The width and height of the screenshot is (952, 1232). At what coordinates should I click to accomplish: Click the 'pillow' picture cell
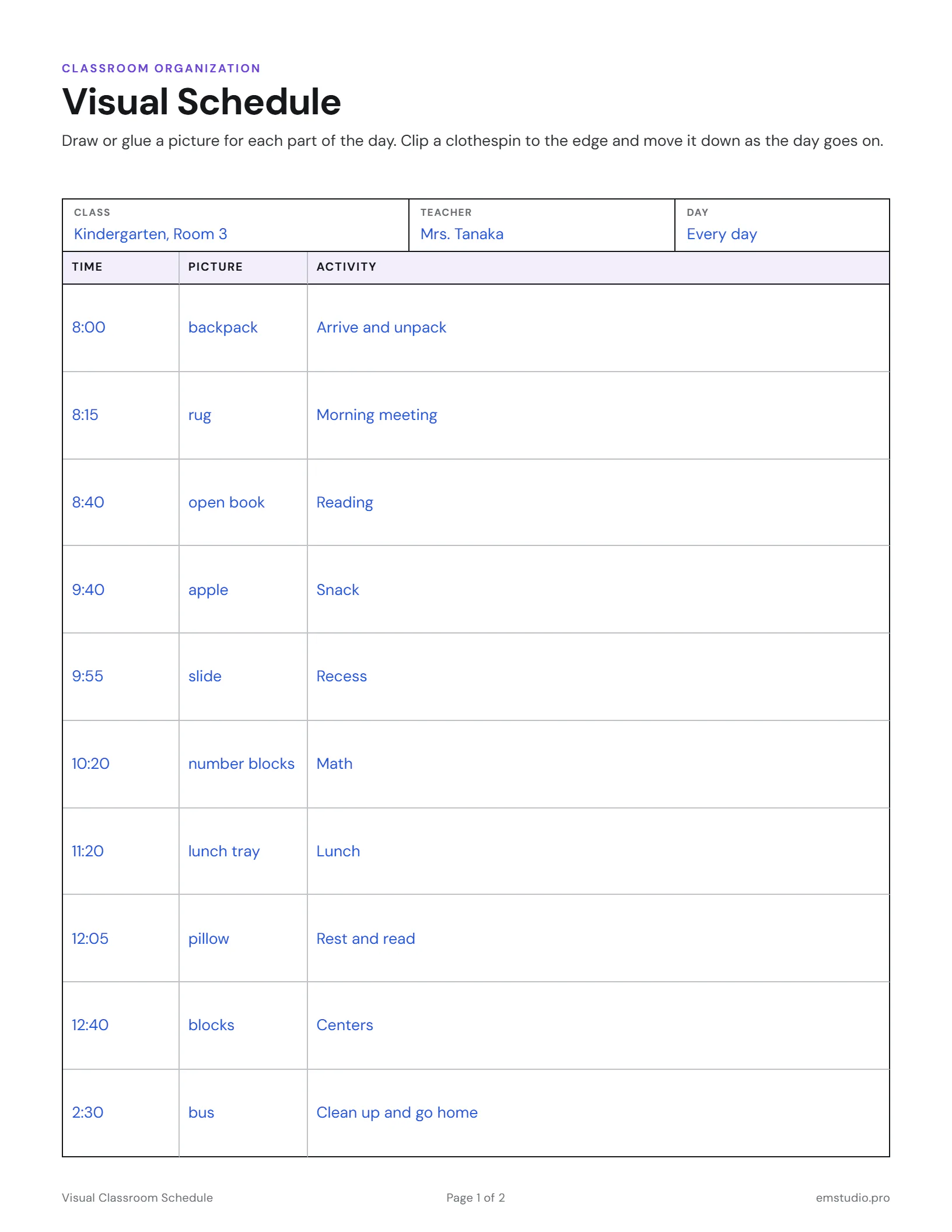(x=243, y=938)
